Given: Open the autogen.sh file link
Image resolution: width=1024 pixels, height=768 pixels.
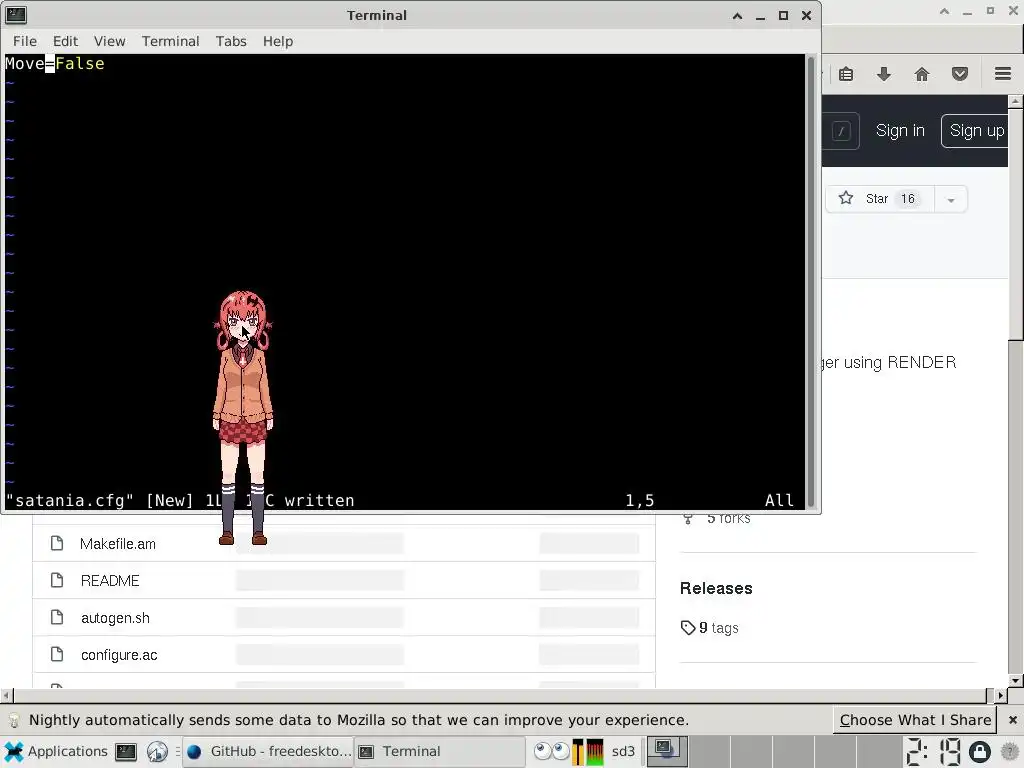Looking at the screenshot, I should pos(115,618).
